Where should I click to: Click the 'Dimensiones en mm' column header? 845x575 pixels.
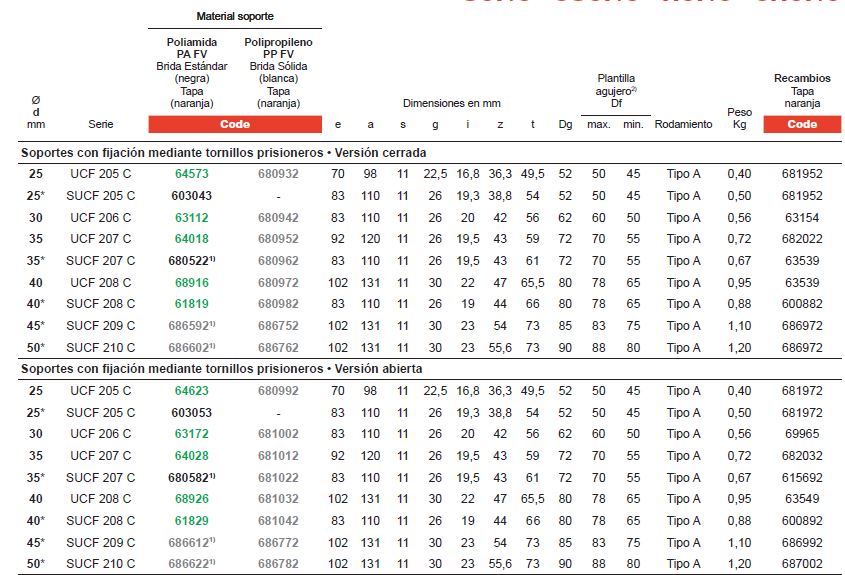pyautogui.click(x=452, y=103)
